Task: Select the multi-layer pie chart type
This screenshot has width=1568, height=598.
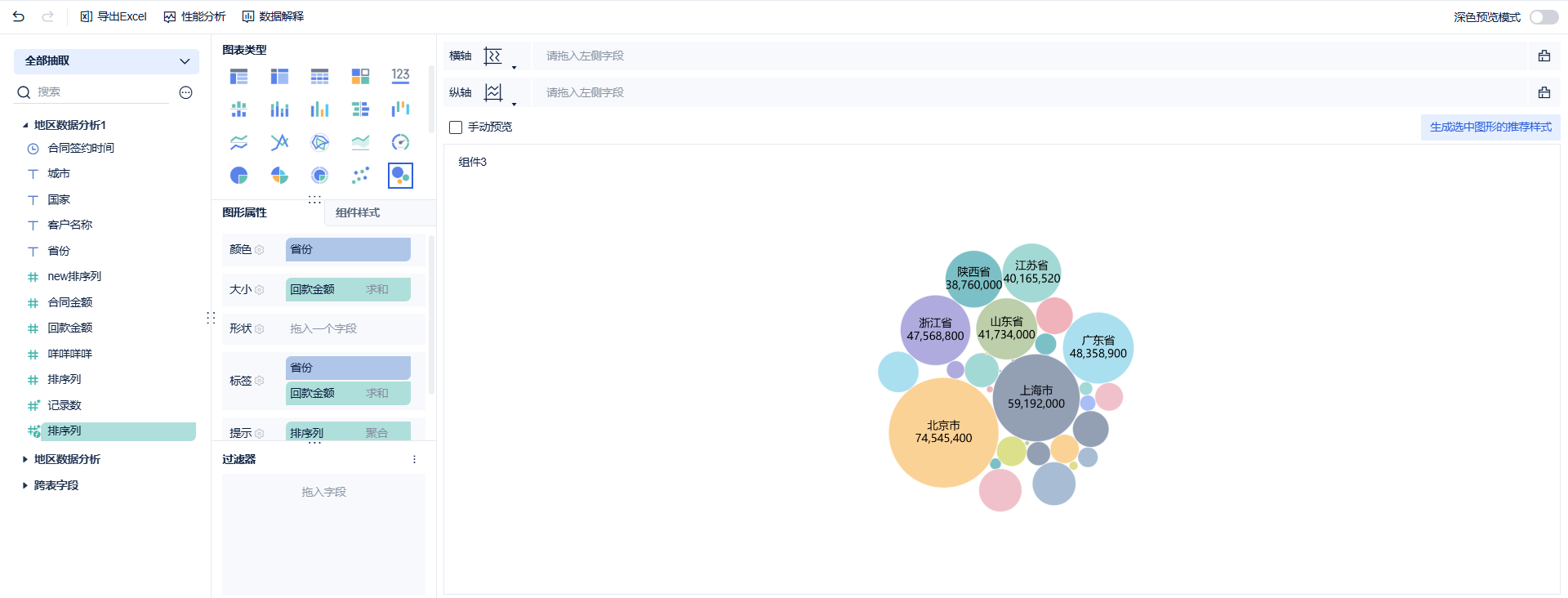Action: 319,176
